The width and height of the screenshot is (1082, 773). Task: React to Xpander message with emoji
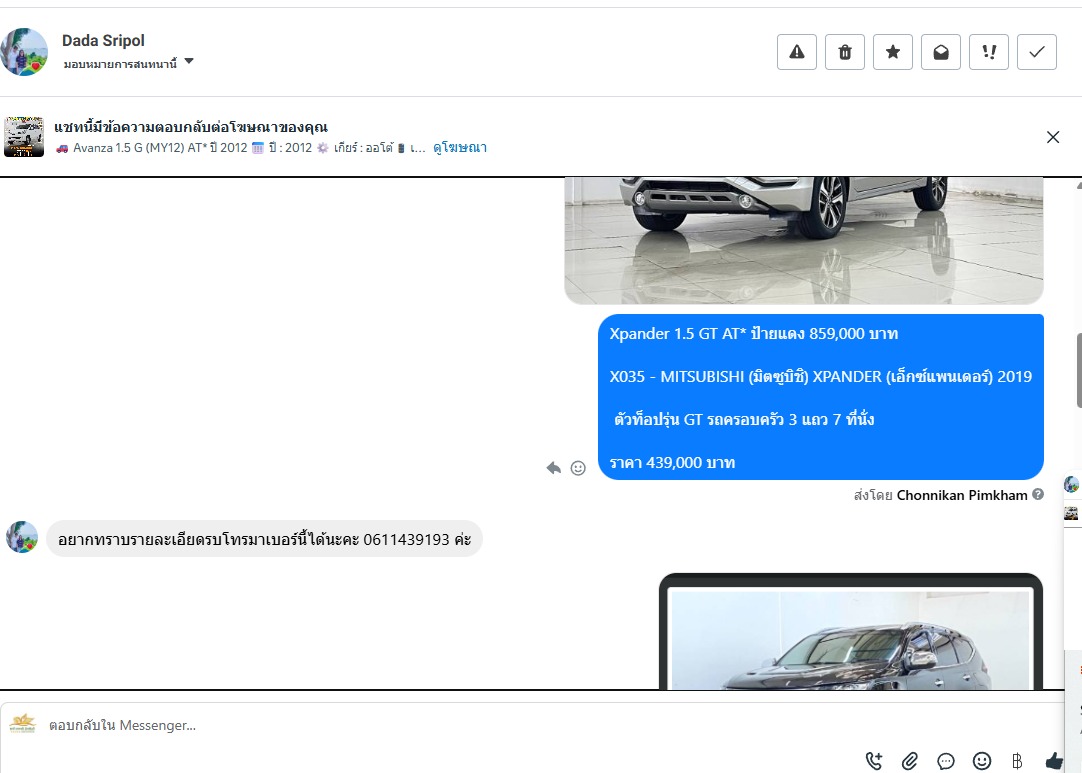click(578, 468)
